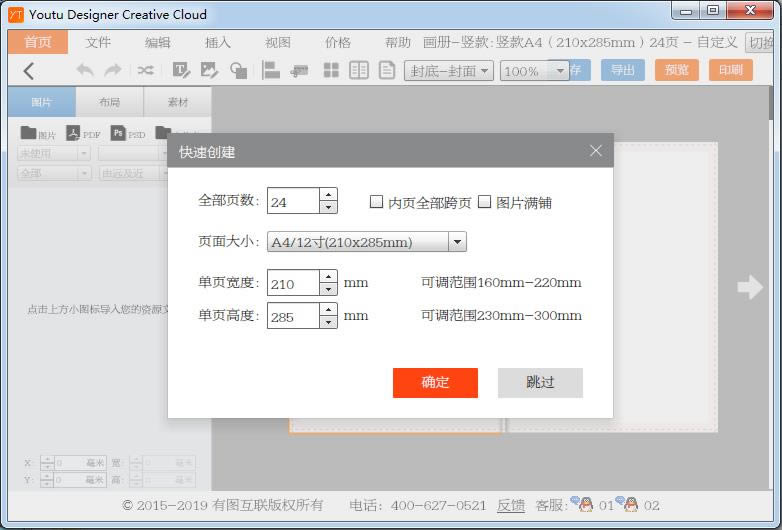The image size is (782, 530).
Task: Go back with the left chevron icon
Action: (29, 71)
